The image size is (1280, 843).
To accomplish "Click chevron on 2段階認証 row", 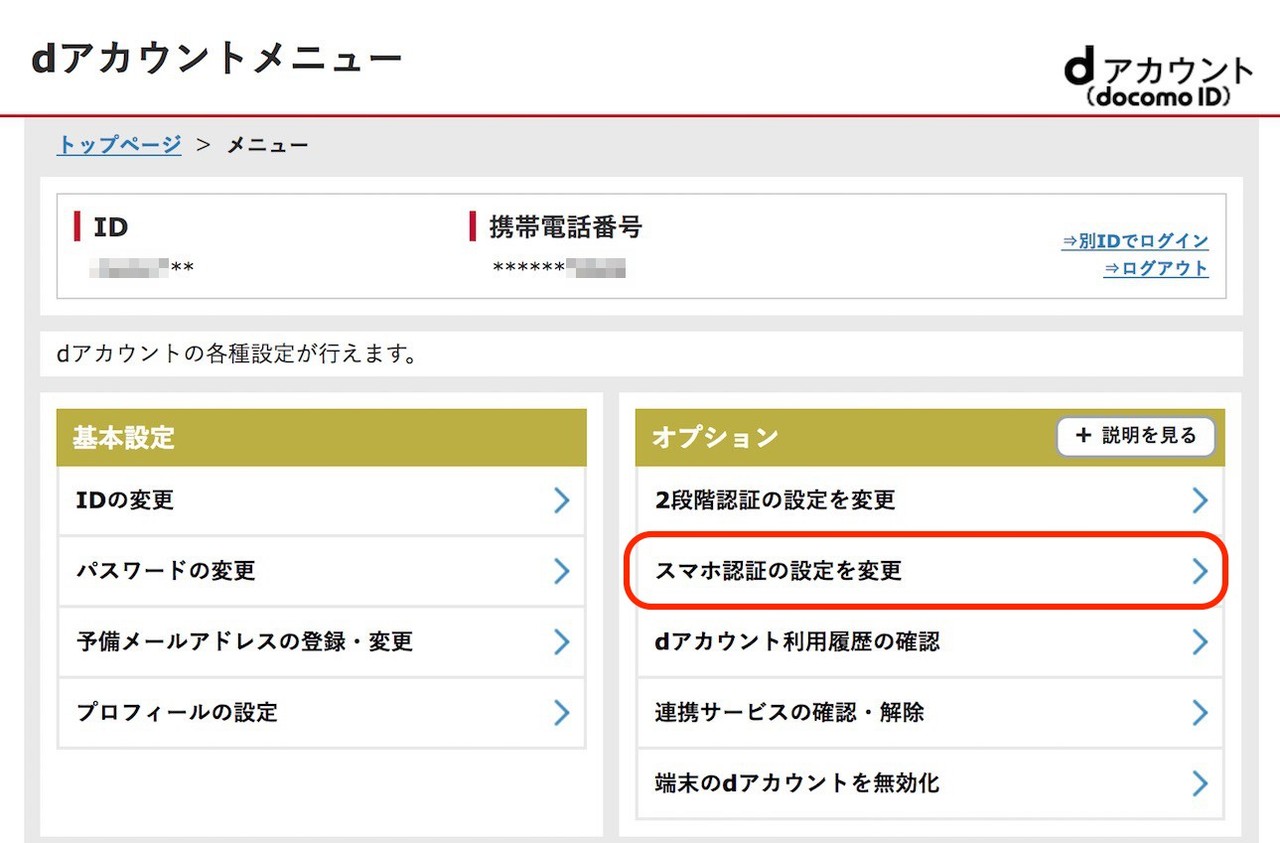I will coord(1200,500).
